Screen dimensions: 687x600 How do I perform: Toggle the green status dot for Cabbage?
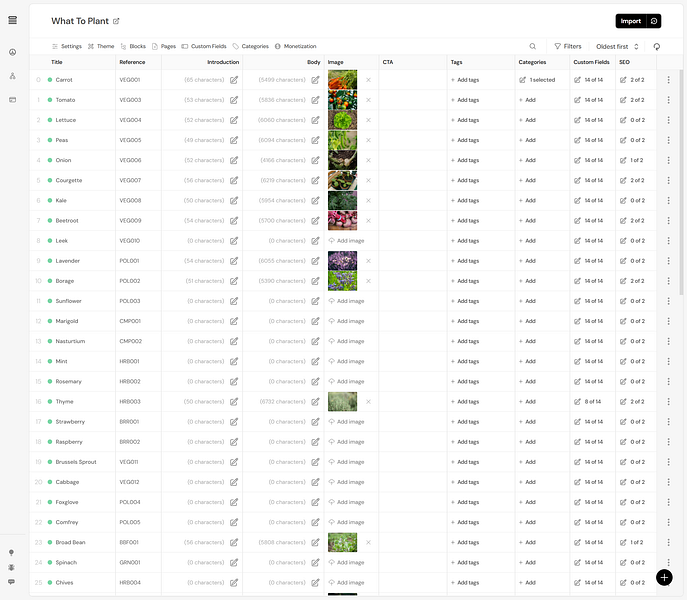(x=50, y=482)
